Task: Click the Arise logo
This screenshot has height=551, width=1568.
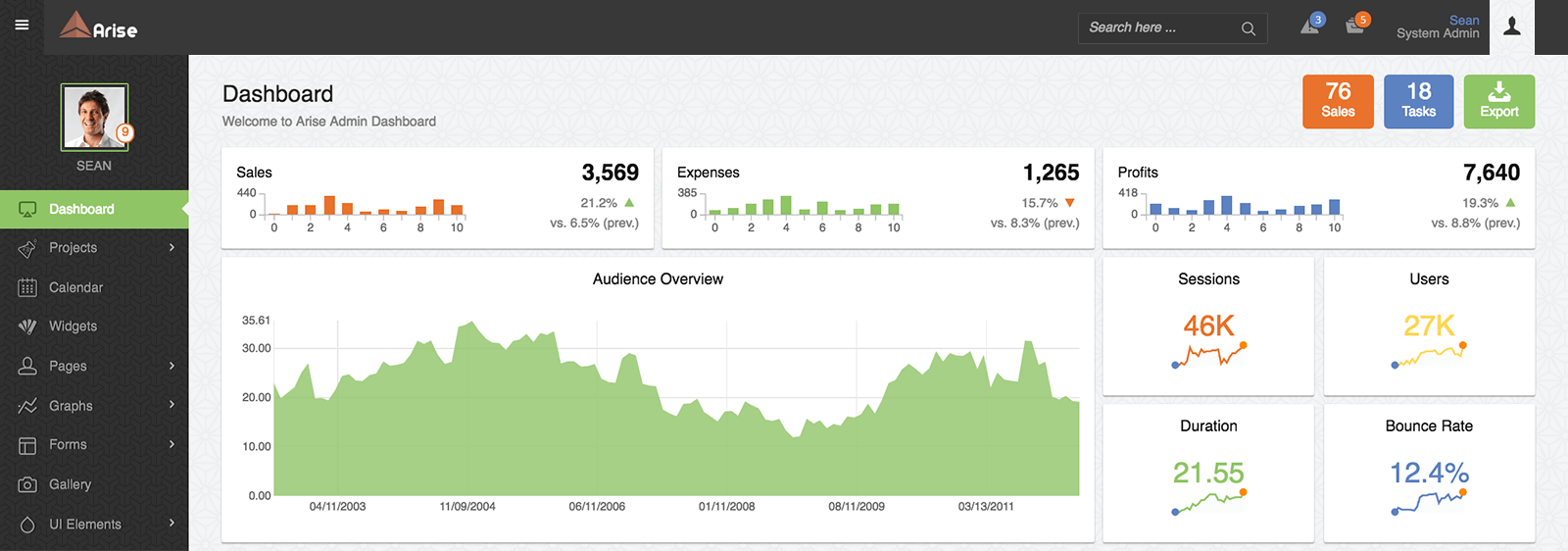Action: point(98,26)
